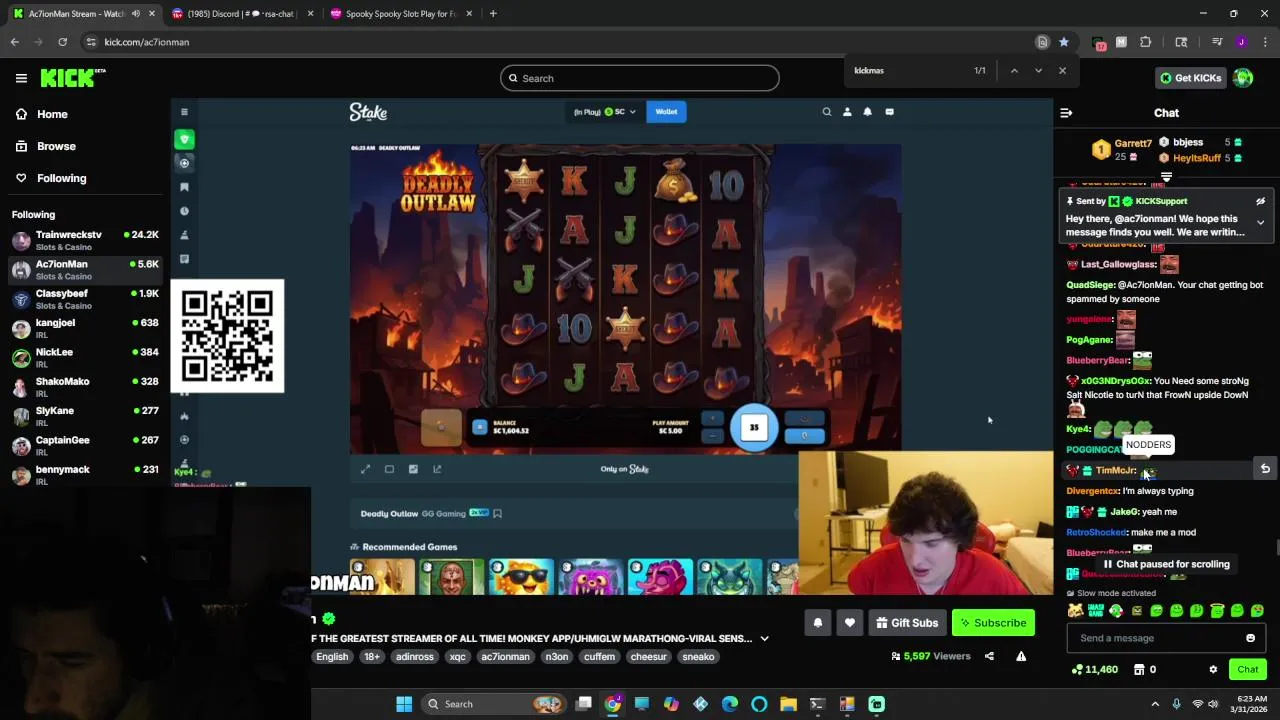Reload the page in Chrome
Image resolution: width=1280 pixels, height=720 pixels.
(62, 42)
